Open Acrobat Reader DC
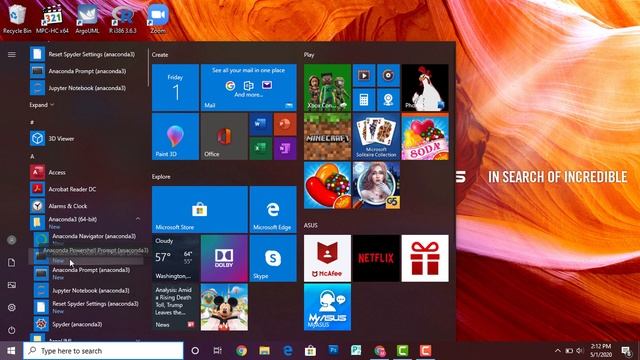Viewport: 640px width, 360px height. pyautogui.click(x=86, y=189)
